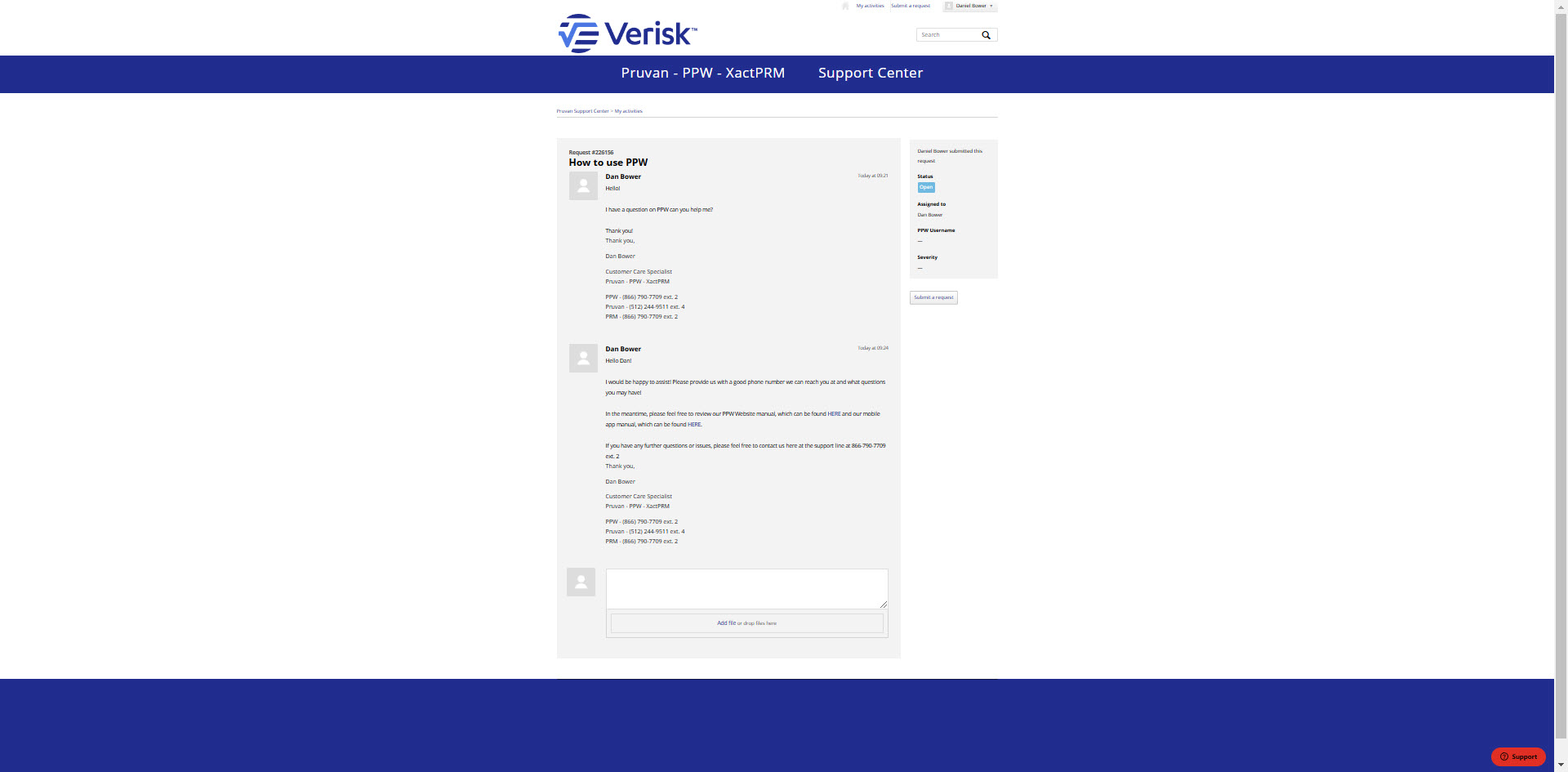The height and width of the screenshot is (772, 1568).
Task: Click the Submit a request sidebar button
Action: pyautogui.click(x=933, y=297)
